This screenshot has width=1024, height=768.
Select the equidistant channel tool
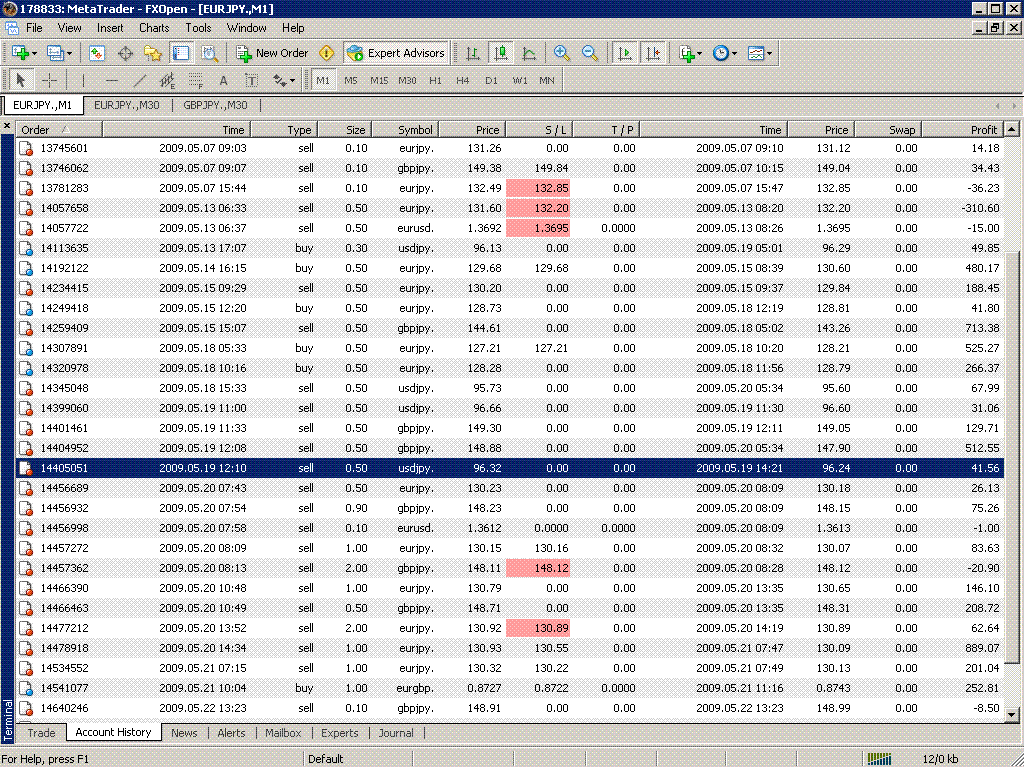[x=167, y=80]
